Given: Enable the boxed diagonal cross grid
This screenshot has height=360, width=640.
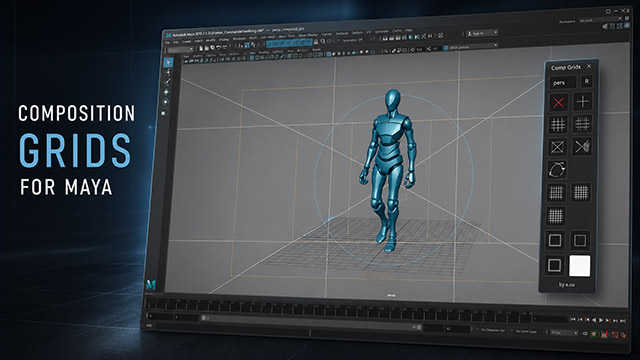Looking at the screenshot, I should (557, 147).
